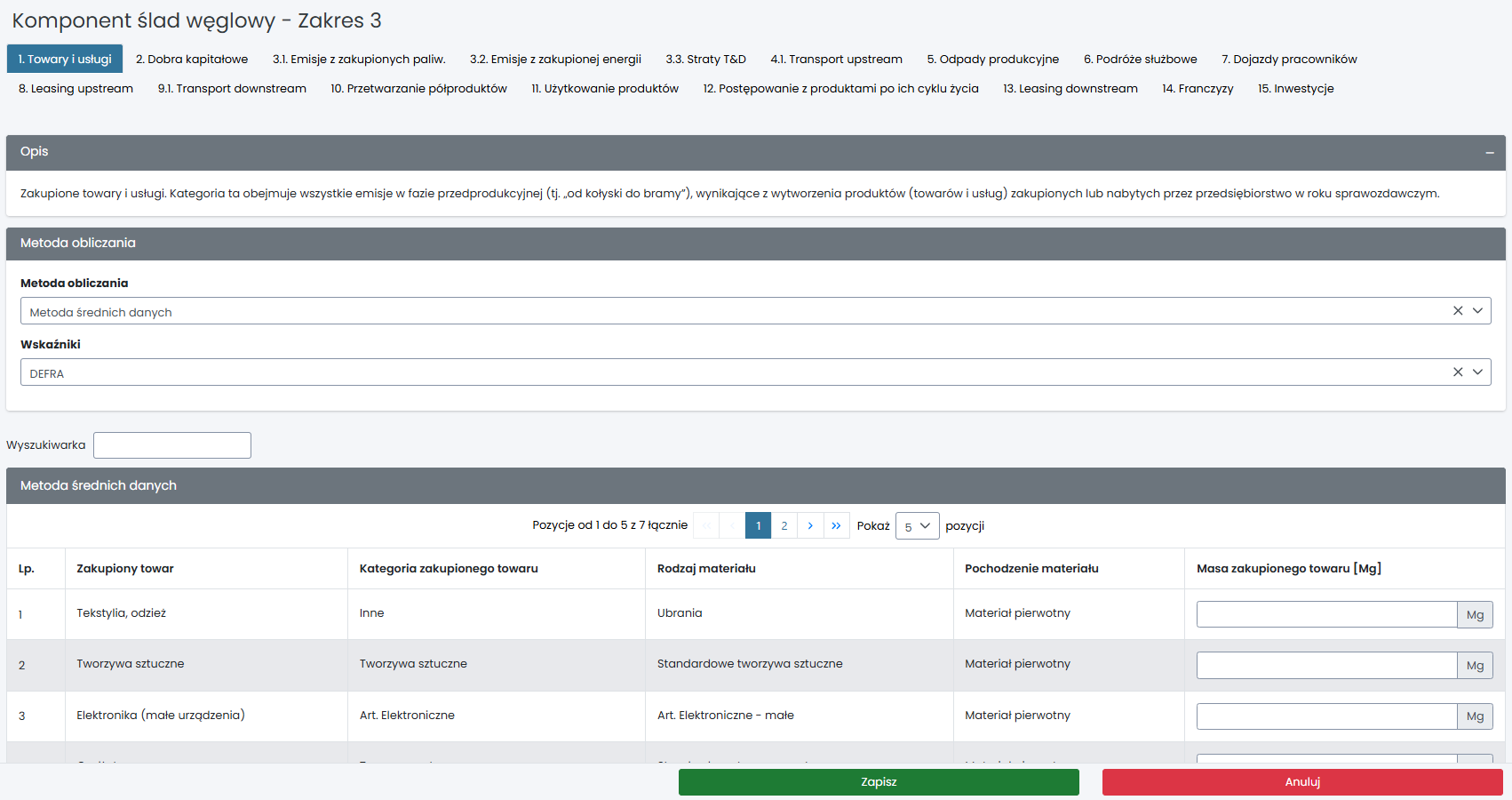Go to next page using single arrow
This screenshot has height=800, width=1512.
coord(810,526)
